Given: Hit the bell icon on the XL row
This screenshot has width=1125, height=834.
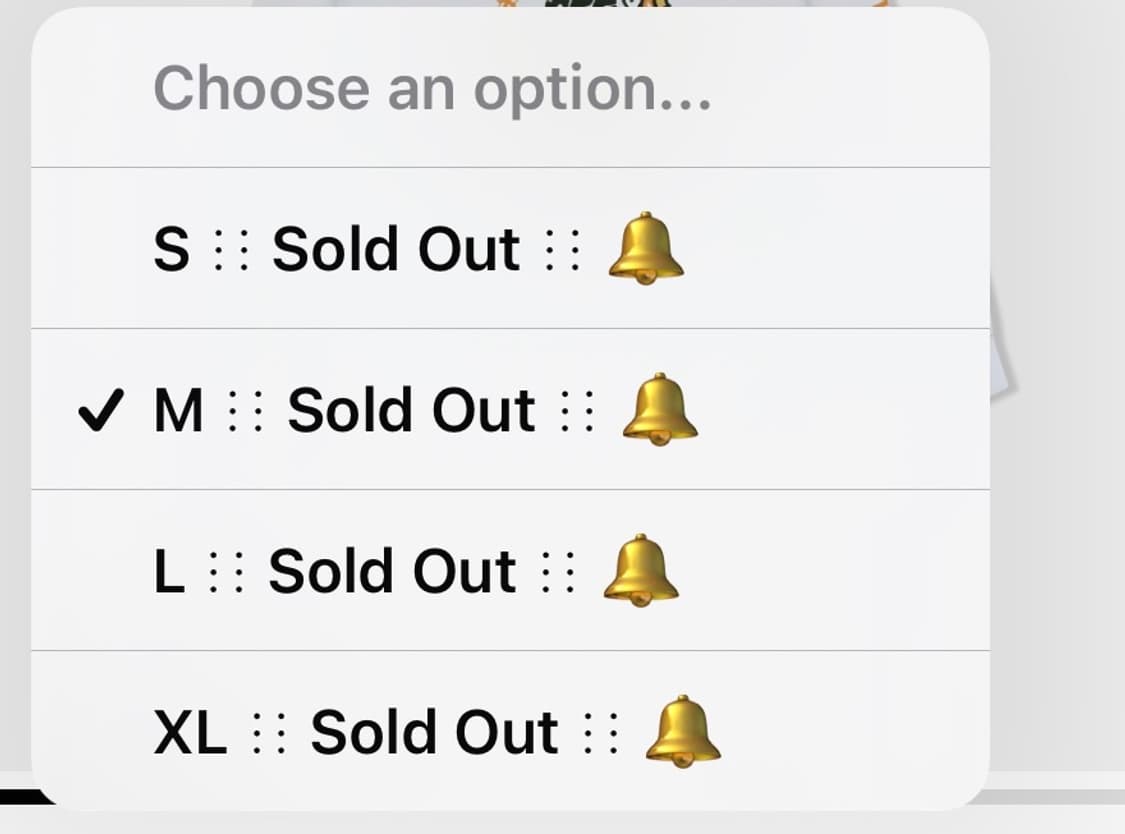Looking at the screenshot, I should tap(682, 732).
